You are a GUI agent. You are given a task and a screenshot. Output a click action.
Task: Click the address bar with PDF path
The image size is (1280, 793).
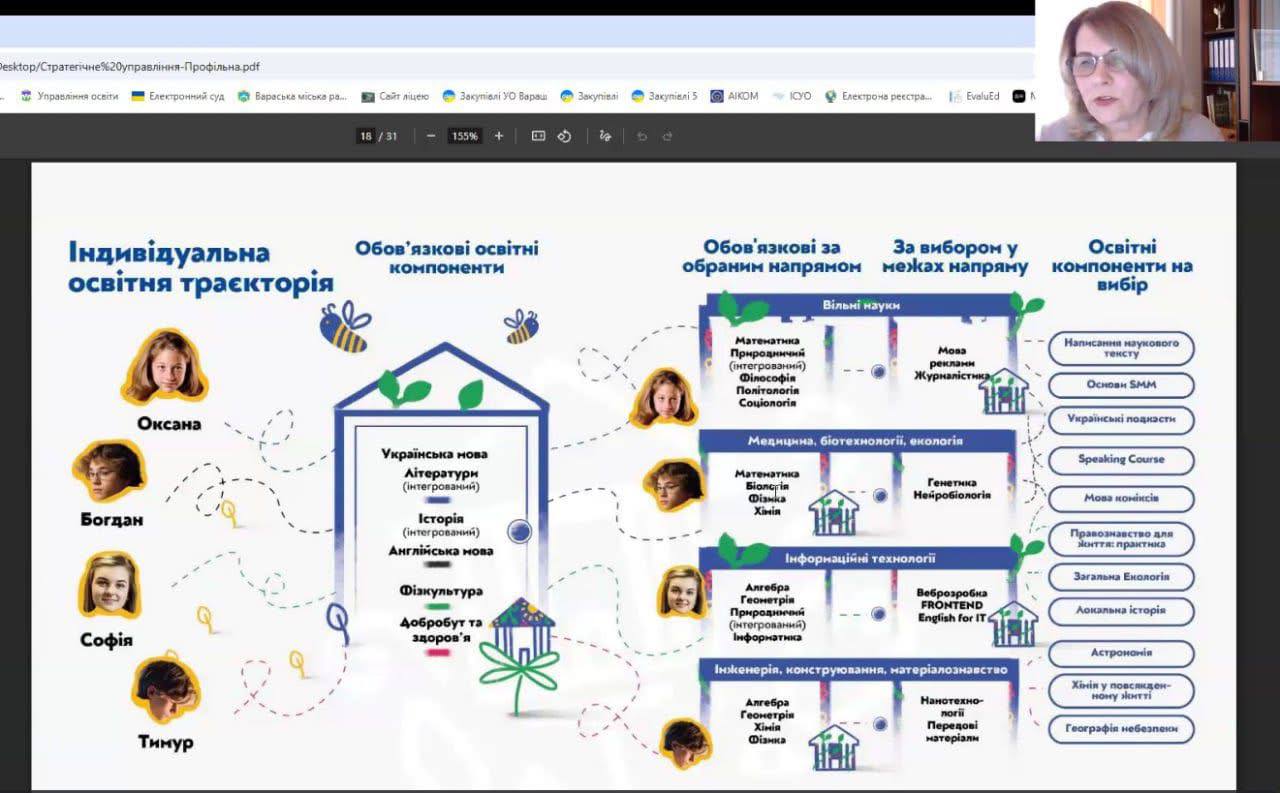[400, 66]
